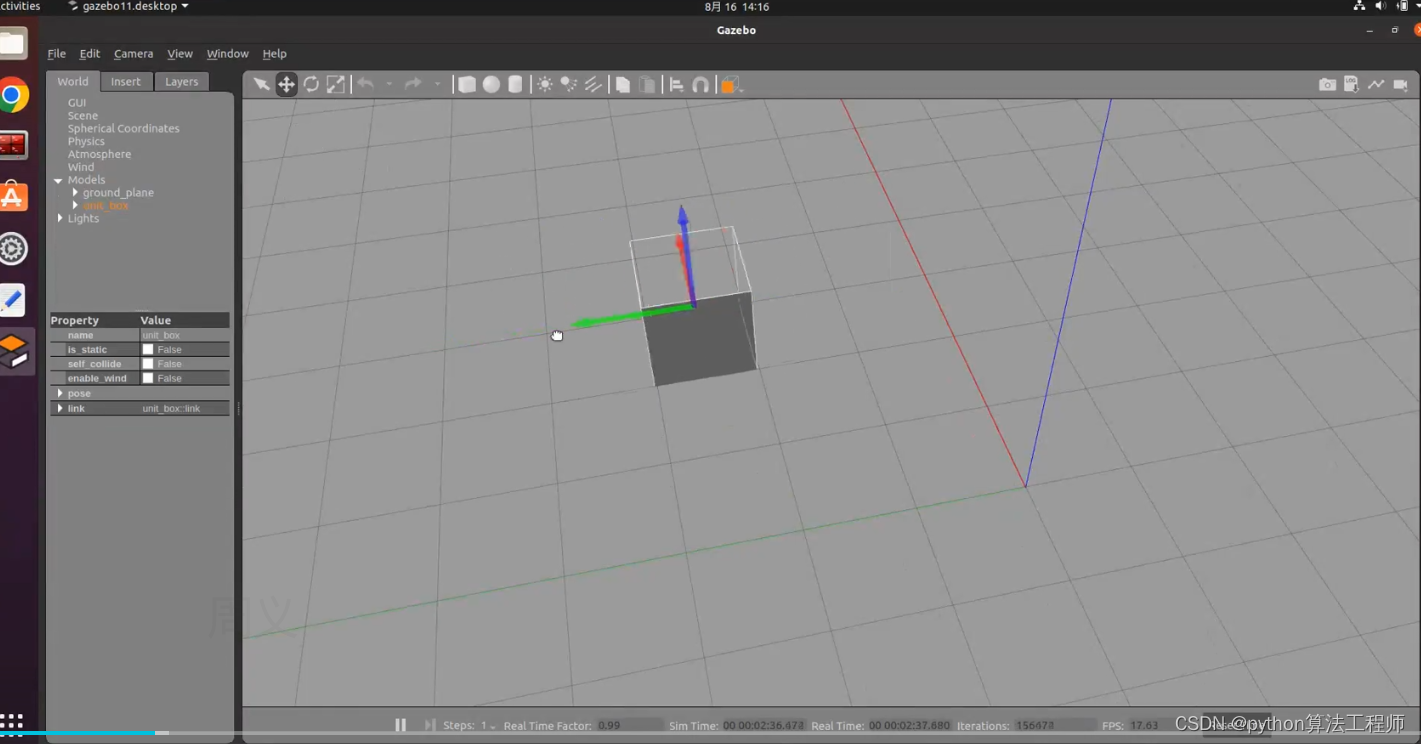Add a point light

coord(545,85)
